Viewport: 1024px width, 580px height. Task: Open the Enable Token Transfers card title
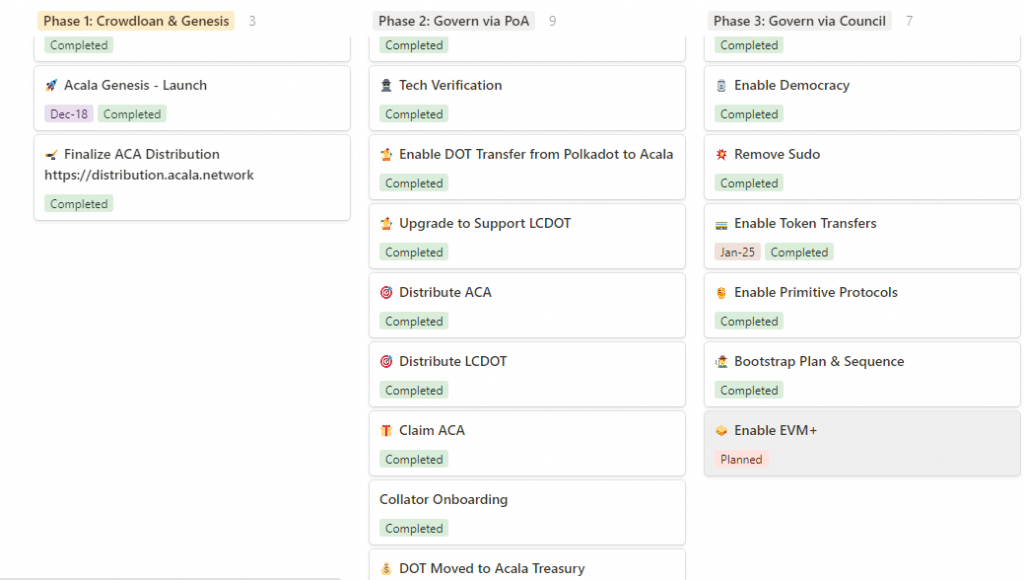pyautogui.click(x=805, y=223)
